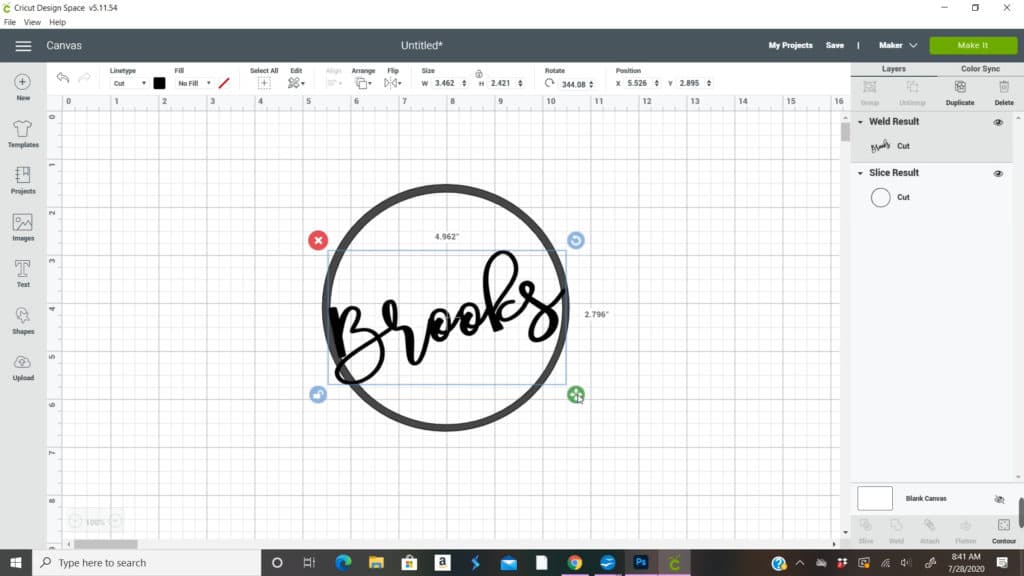Open the hamburger menu next to Canvas
The height and width of the screenshot is (576, 1024).
pos(23,46)
